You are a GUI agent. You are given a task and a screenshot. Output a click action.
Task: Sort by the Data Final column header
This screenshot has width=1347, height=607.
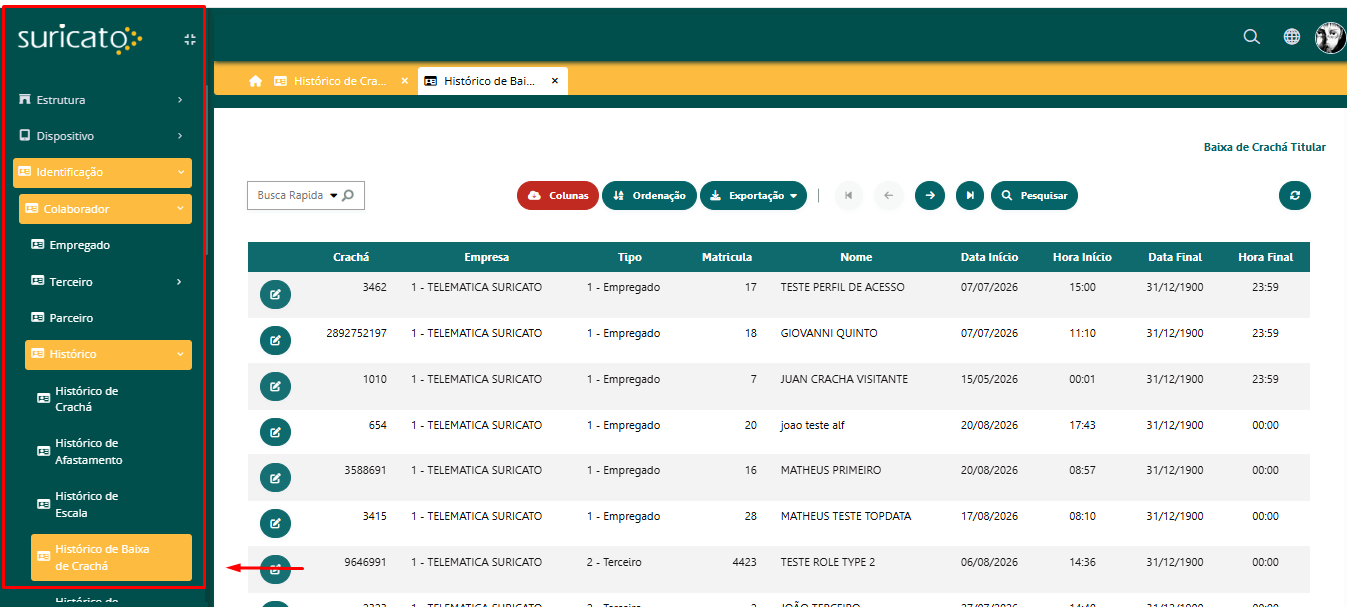(1175, 257)
